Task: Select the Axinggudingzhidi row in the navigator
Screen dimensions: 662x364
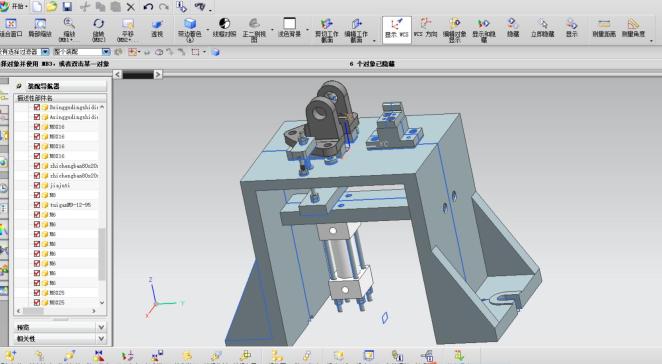Action: [73, 117]
